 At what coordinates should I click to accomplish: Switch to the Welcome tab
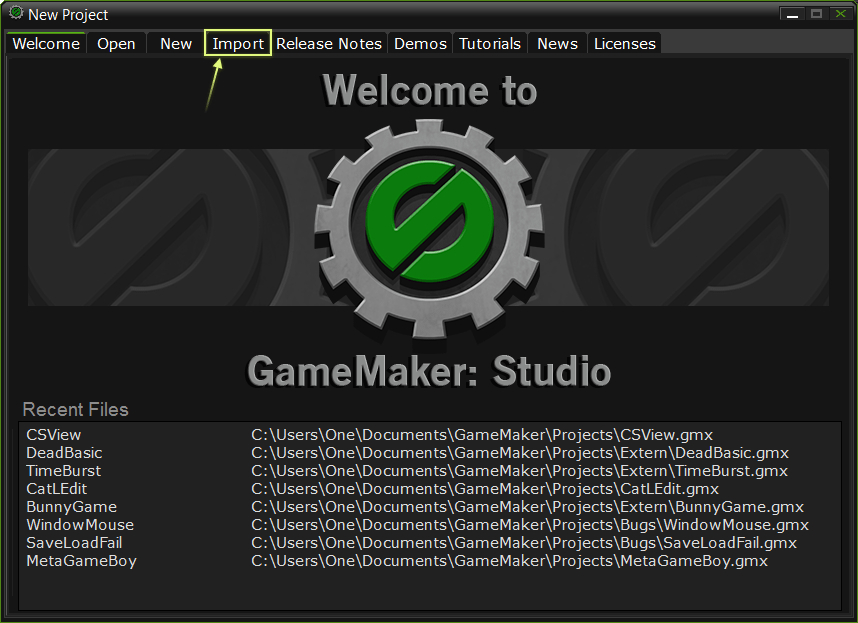pyautogui.click(x=46, y=43)
